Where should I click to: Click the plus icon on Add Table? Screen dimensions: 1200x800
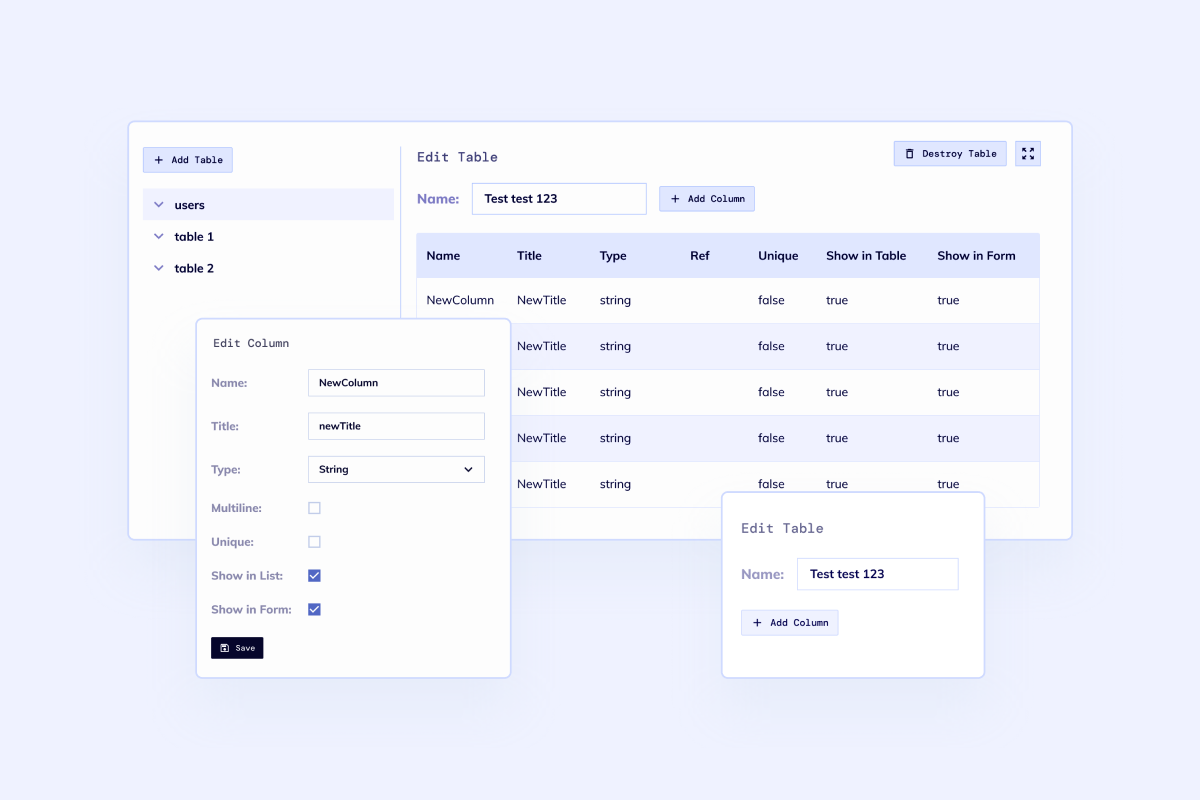[158, 159]
